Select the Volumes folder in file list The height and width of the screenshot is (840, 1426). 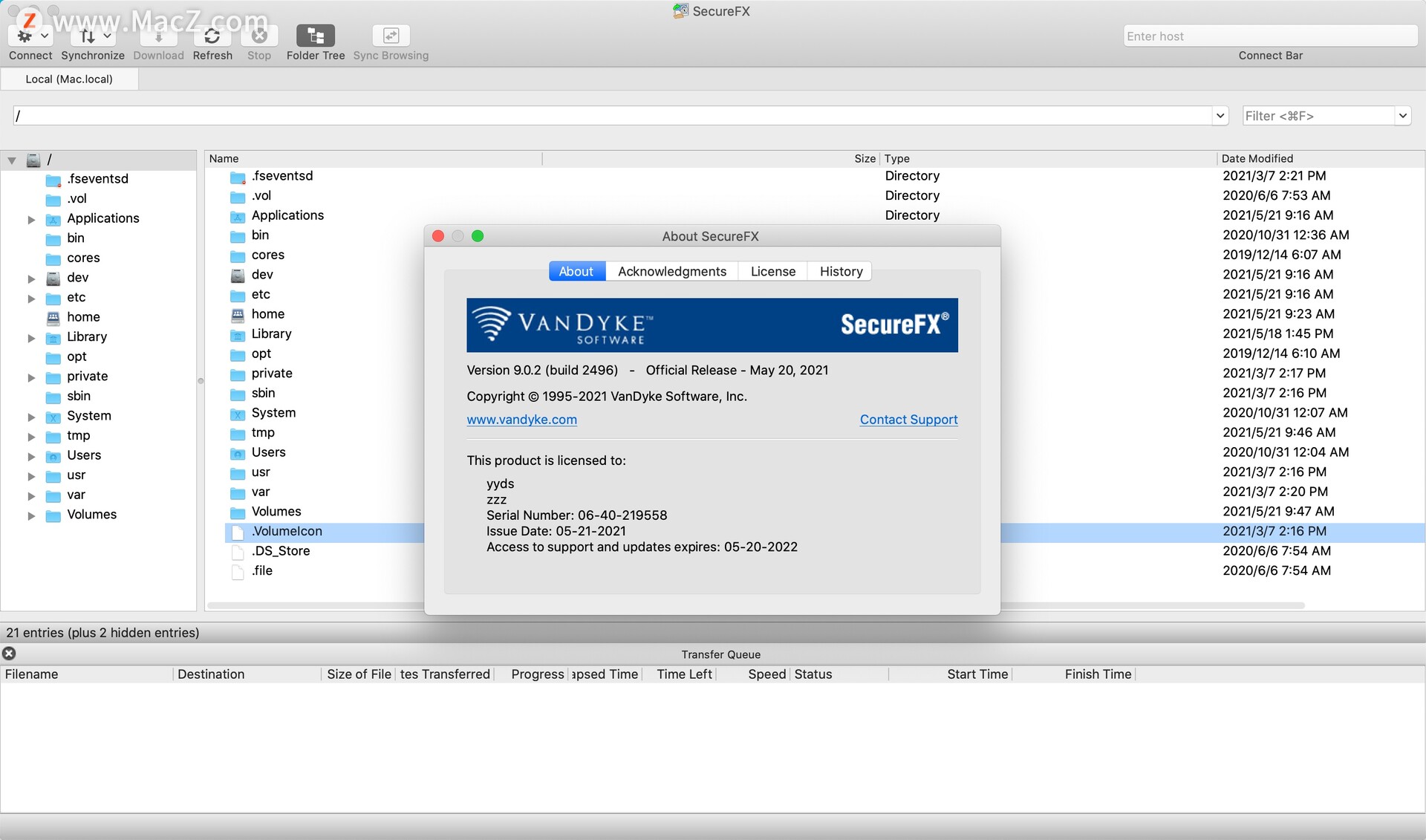click(x=276, y=512)
